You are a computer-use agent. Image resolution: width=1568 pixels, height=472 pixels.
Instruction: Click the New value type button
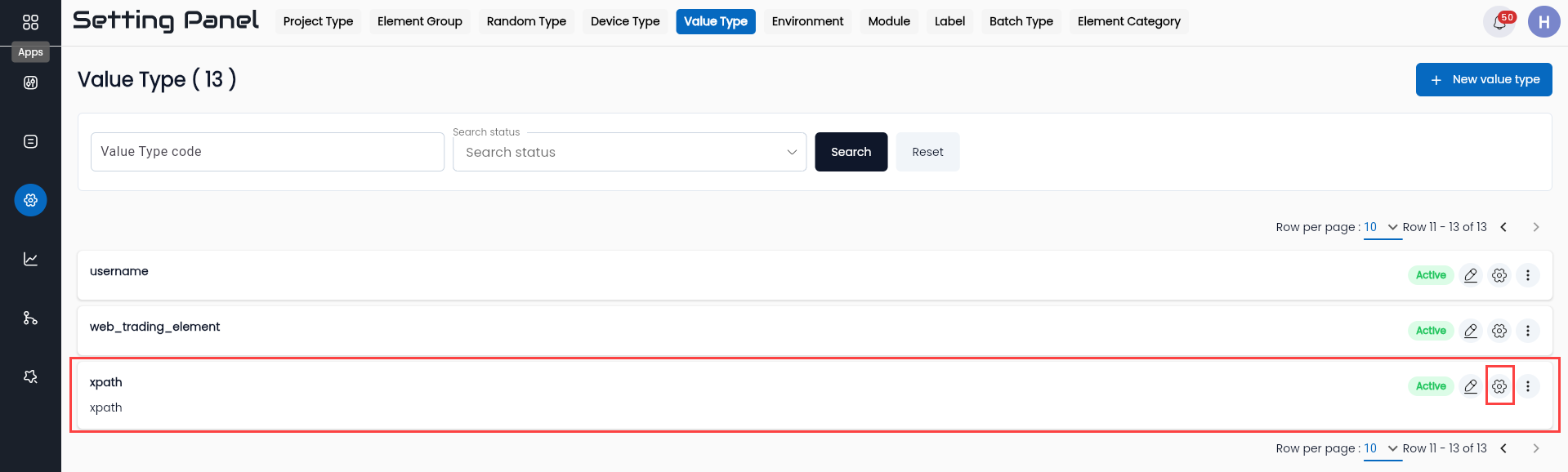(1484, 79)
